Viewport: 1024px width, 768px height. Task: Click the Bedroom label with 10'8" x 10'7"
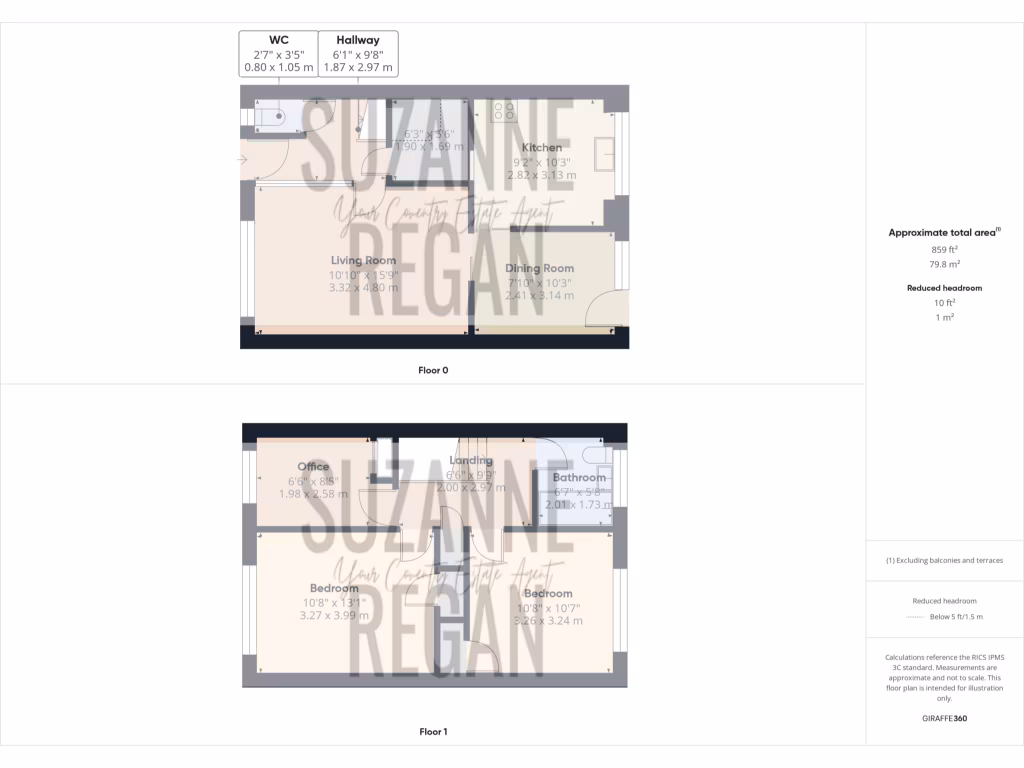click(x=547, y=594)
